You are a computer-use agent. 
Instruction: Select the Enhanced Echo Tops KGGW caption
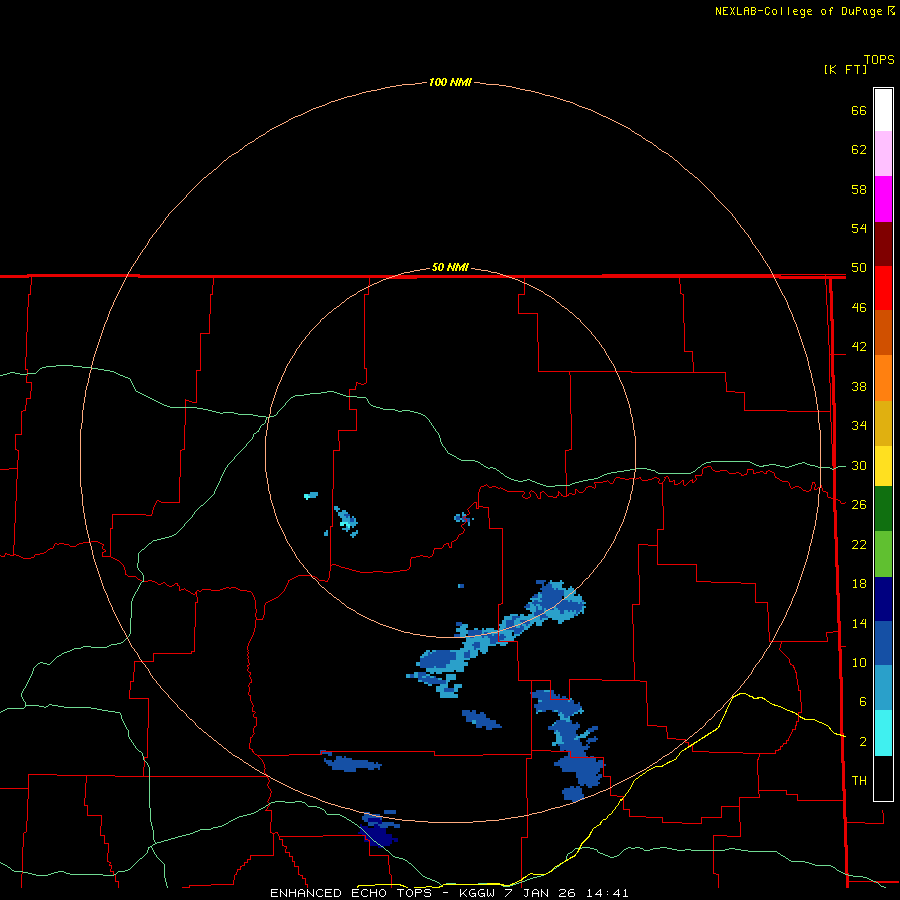(449, 893)
